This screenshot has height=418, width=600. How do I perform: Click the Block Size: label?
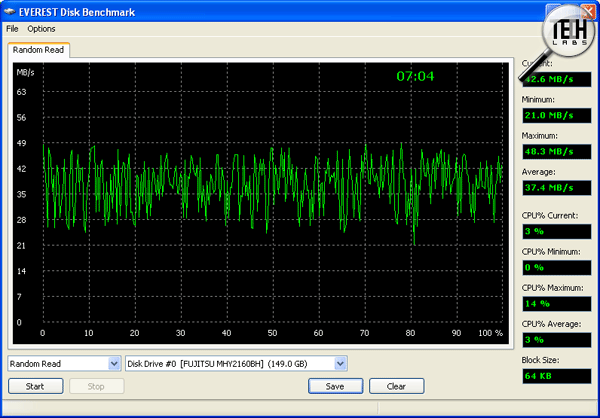[x=540, y=360]
